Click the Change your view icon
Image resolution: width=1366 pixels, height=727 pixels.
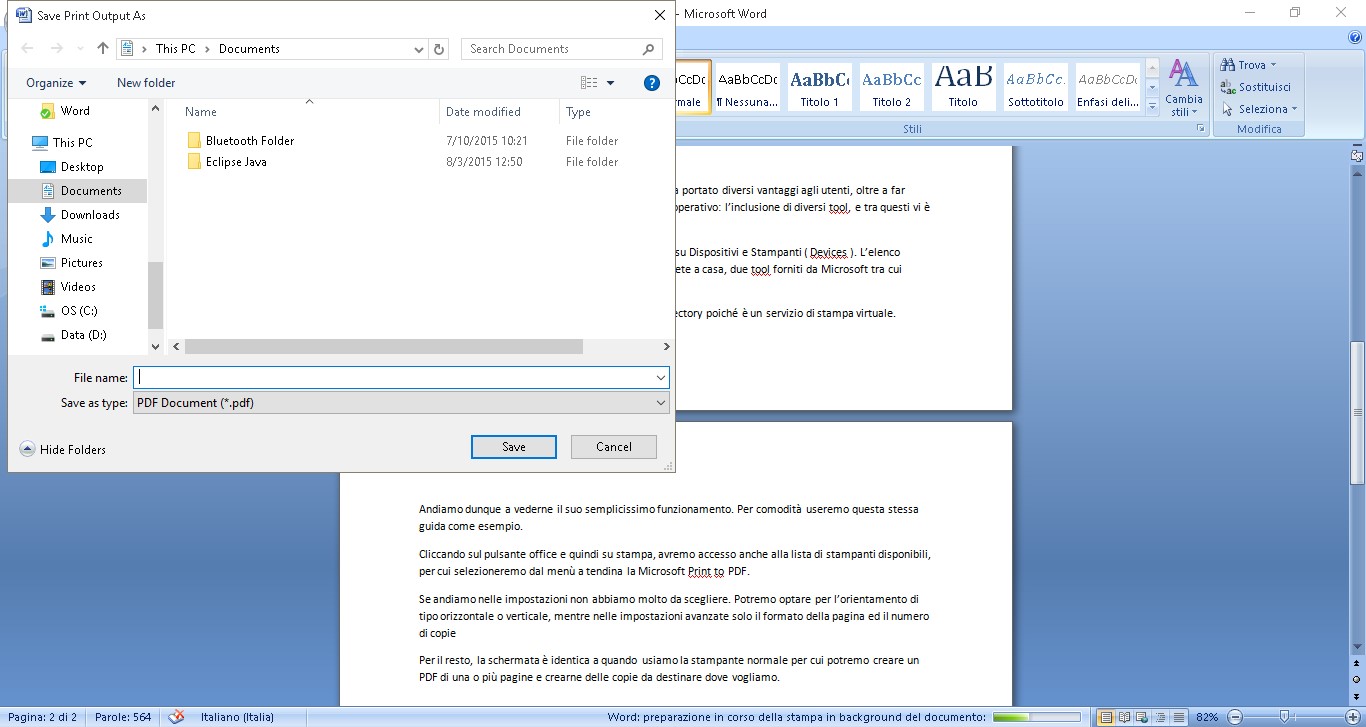(589, 83)
